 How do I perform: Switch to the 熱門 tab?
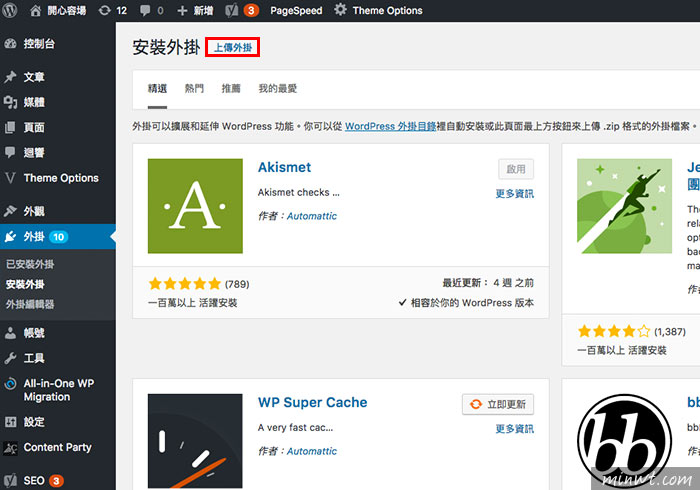(194, 89)
